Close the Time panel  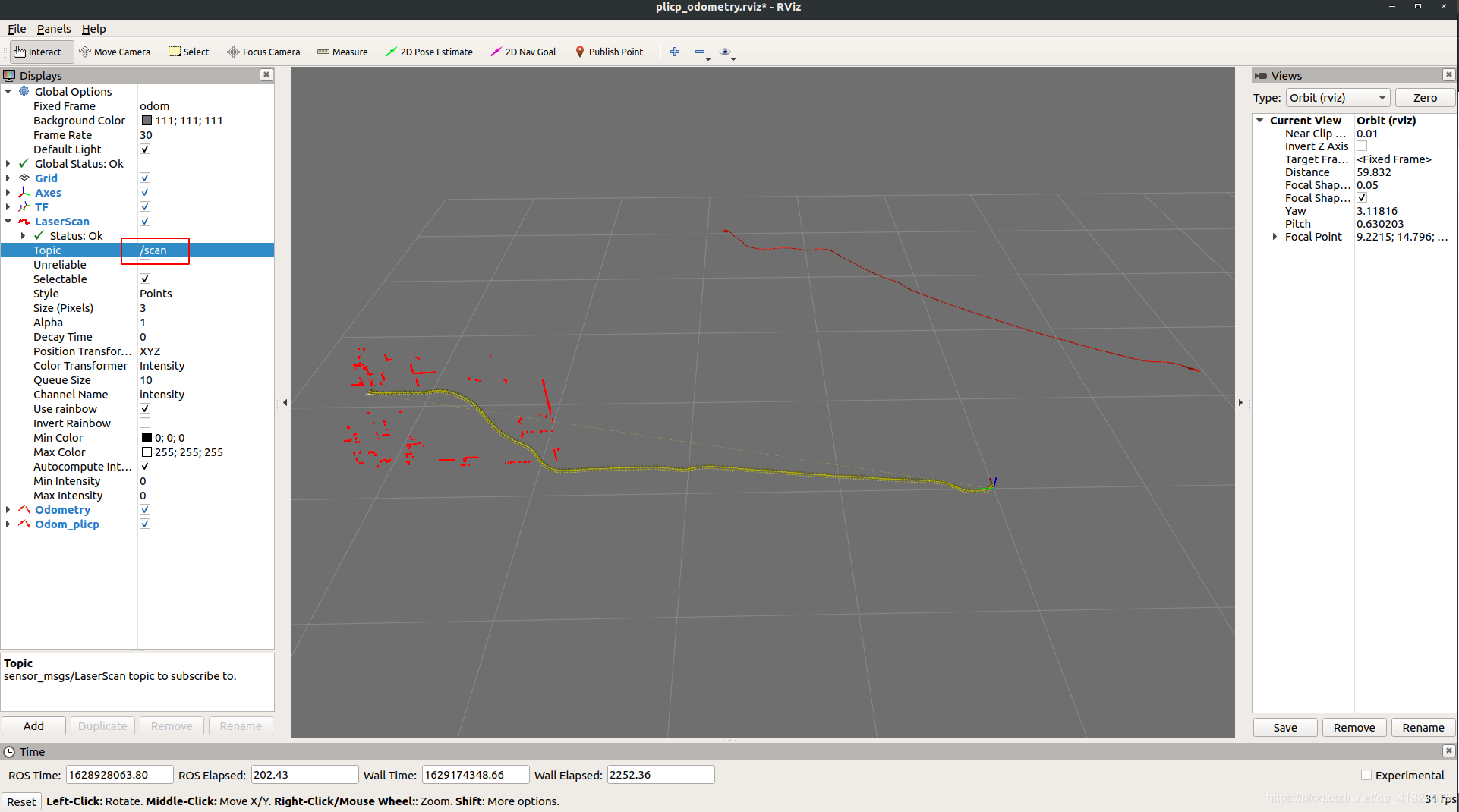point(1449,751)
